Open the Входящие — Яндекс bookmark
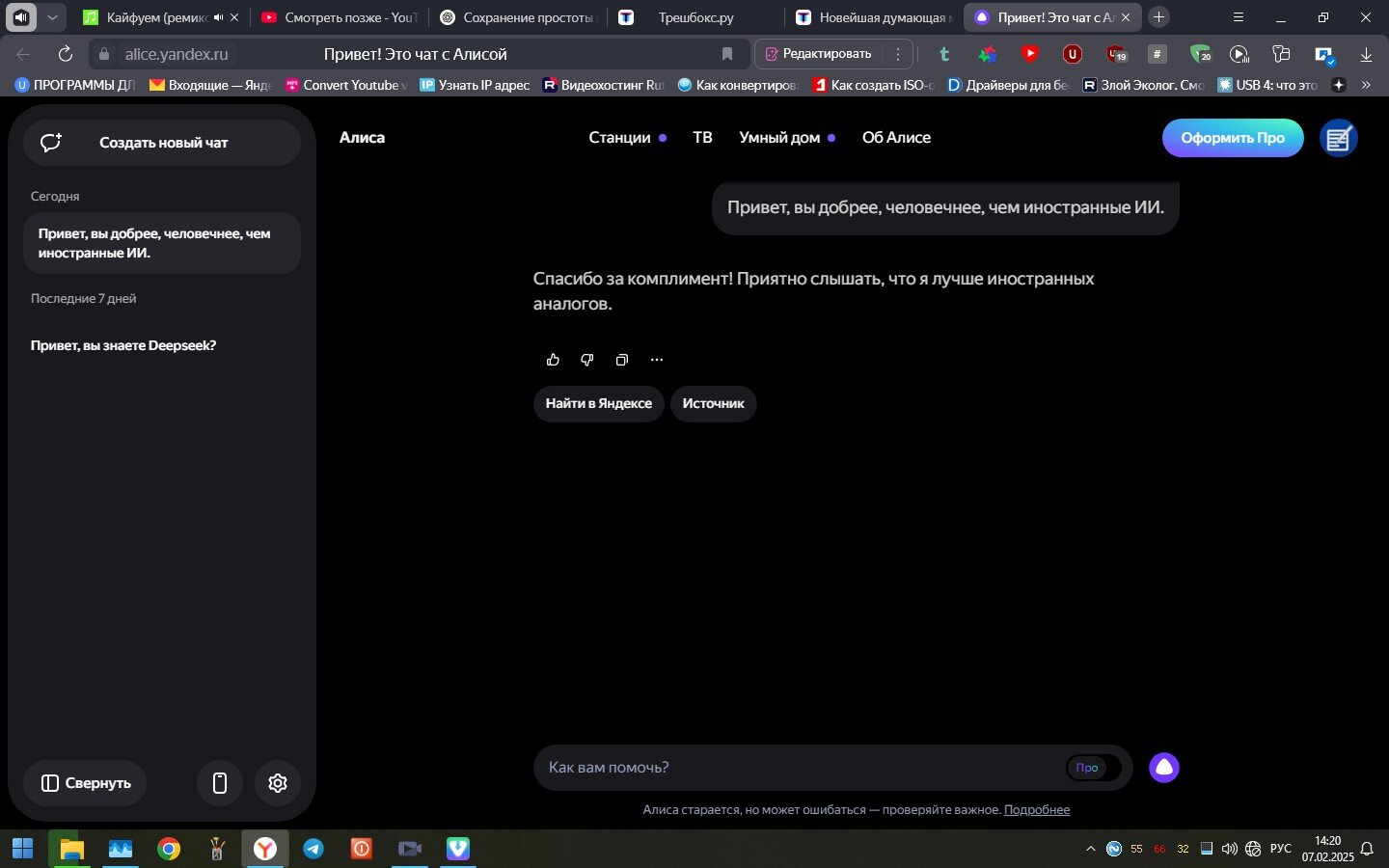This screenshot has height=868, width=1389. [x=210, y=85]
